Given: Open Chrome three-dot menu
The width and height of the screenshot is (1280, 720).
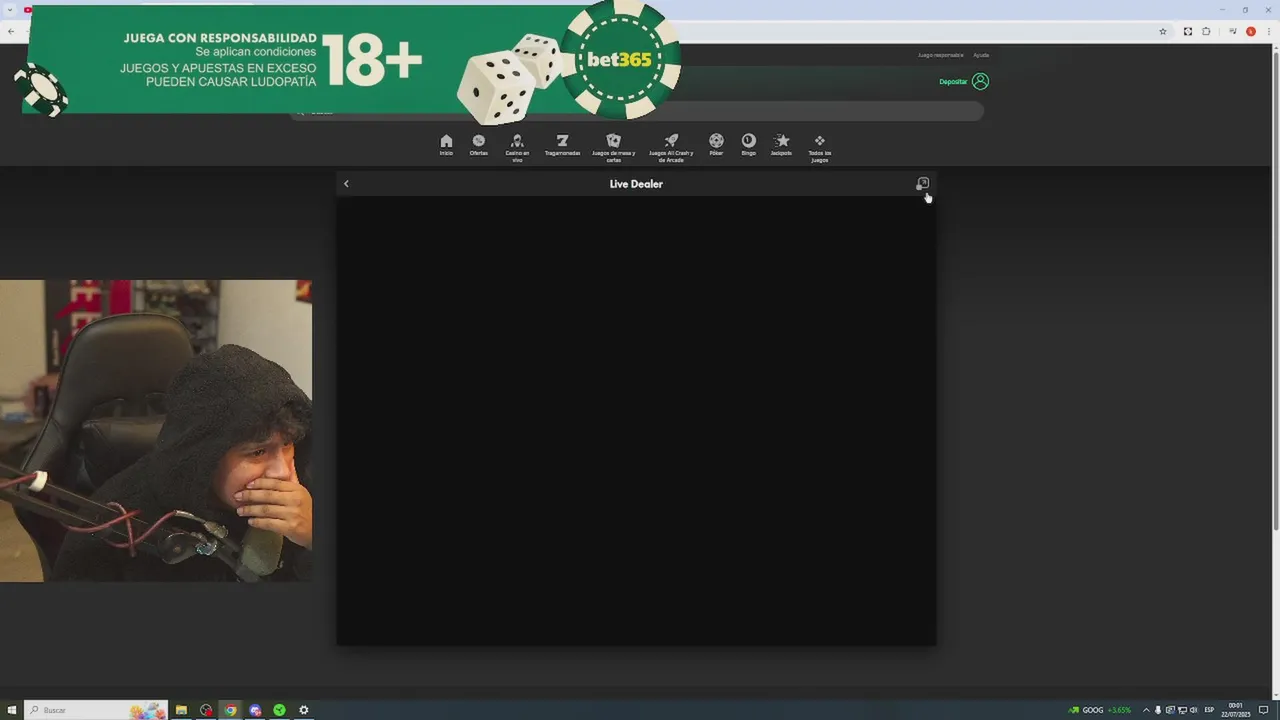Looking at the screenshot, I should point(1268,31).
